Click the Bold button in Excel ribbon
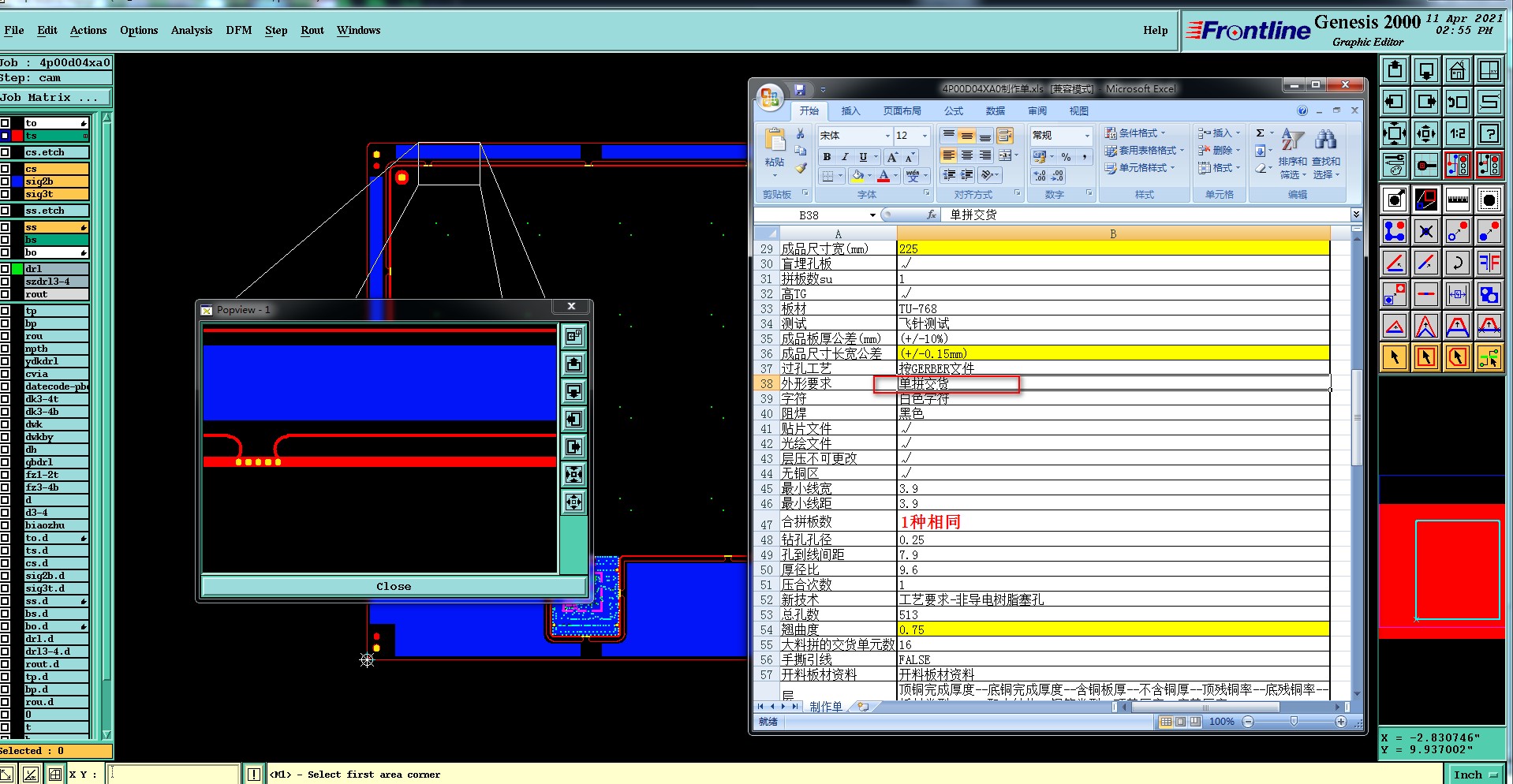The height and width of the screenshot is (784, 1513). coord(827,157)
